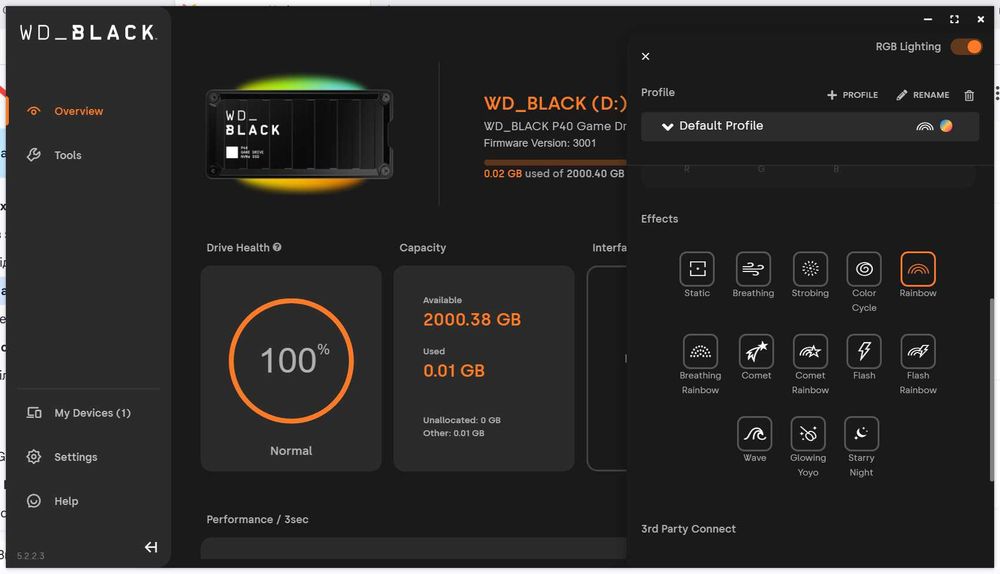Apply the Glowing Yoyo effect
Image resolution: width=1000 pixels, height=574 pixels.
[808, 434]
